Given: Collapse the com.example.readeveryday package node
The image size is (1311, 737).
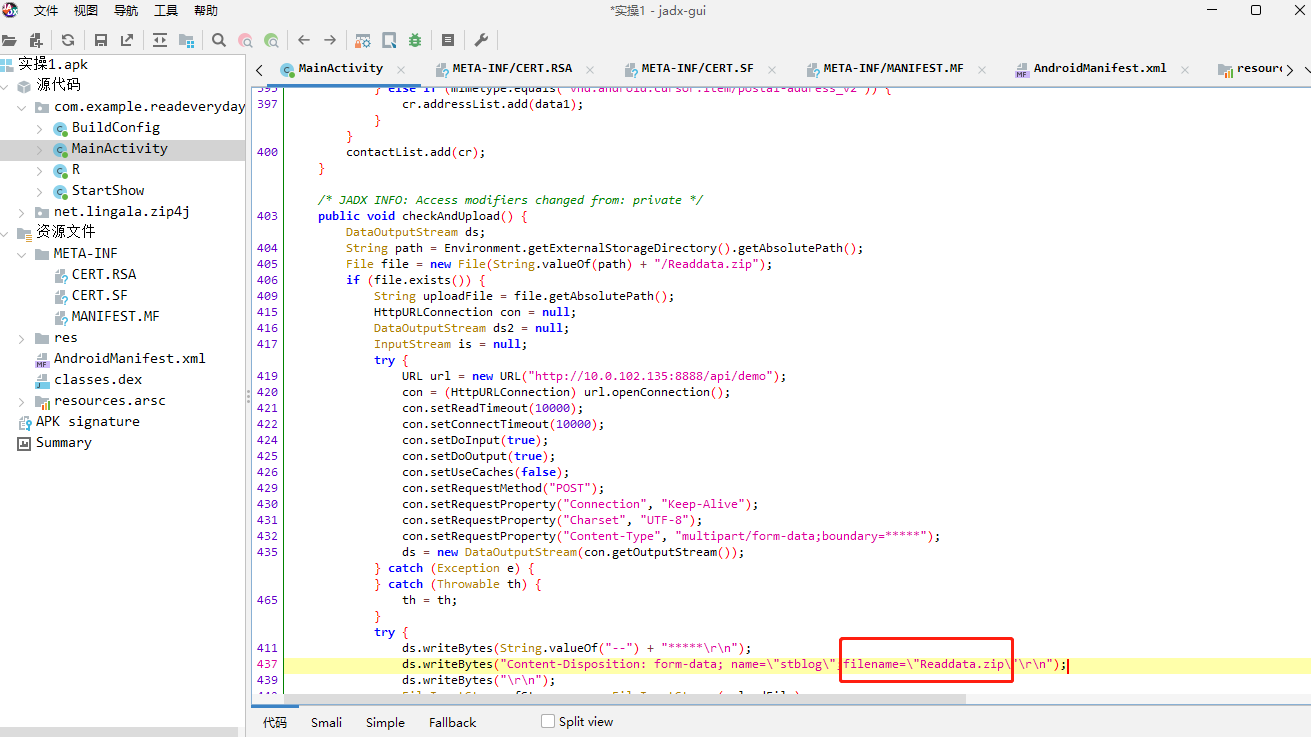Looking at the screenshot, I should click(x=22, y=107).
